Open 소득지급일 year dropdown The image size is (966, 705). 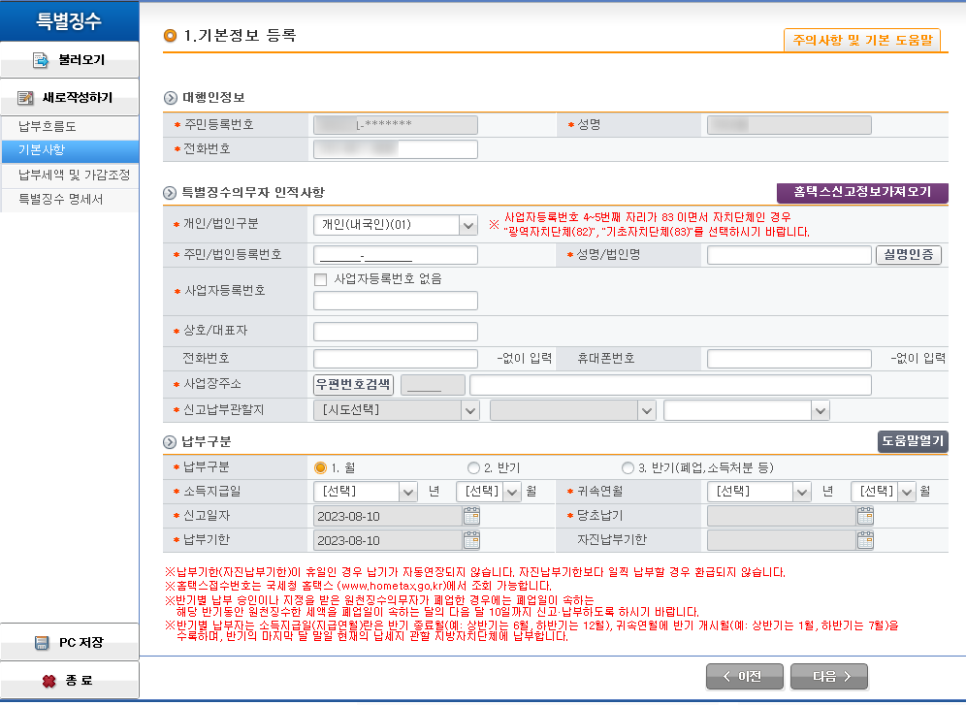click(x=407, y=491)
